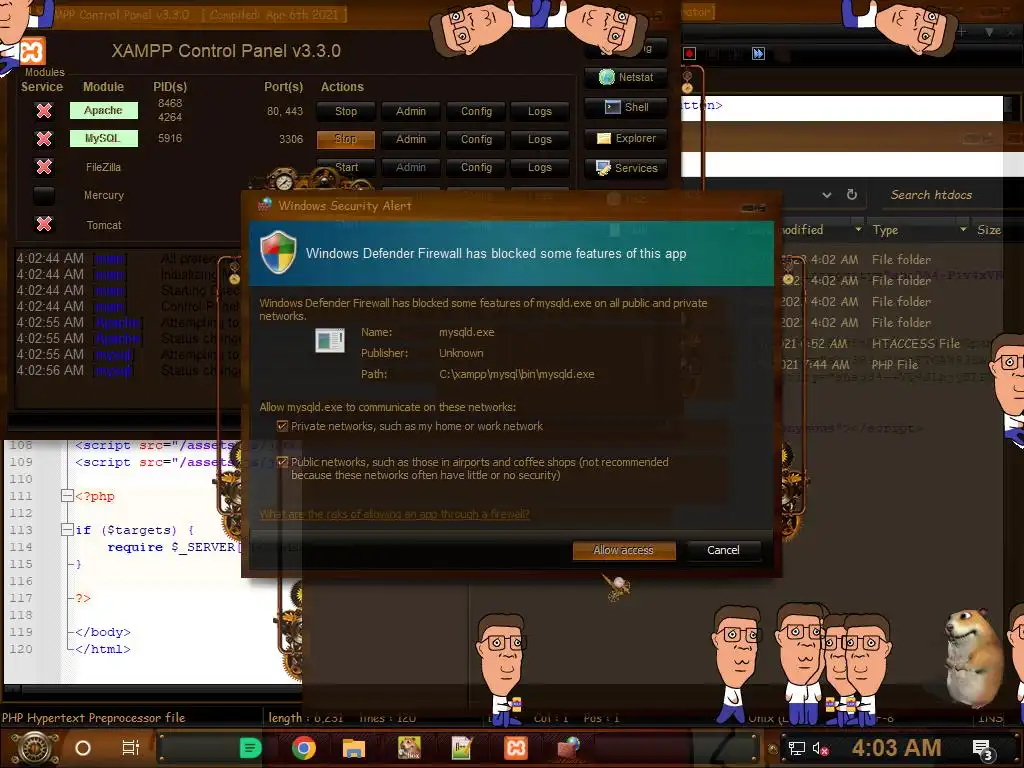1024x768 pixels.
Task: Click the </html> tag in the editor
Action: coord(103,649)
